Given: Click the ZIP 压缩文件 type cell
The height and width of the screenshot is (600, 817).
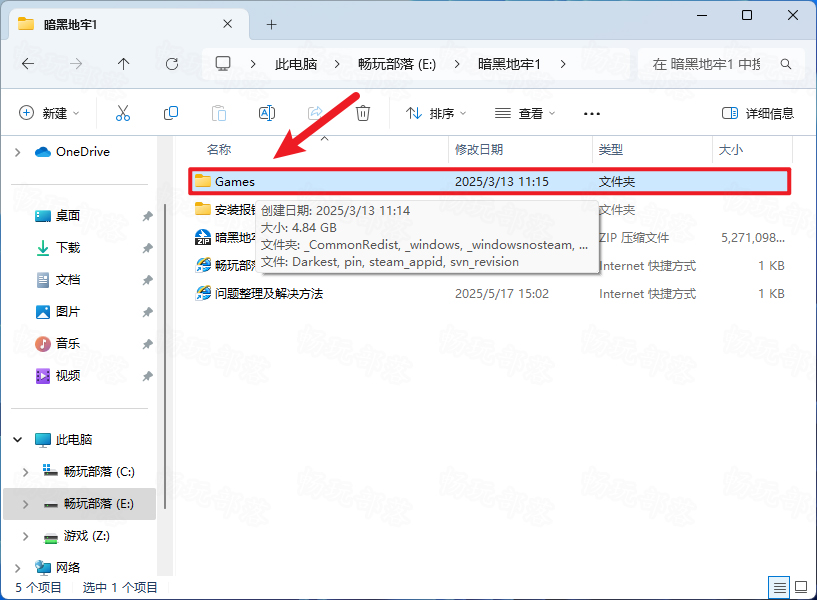Looking at the screenshot, I should pyautogui.click(x=634, y=238).
